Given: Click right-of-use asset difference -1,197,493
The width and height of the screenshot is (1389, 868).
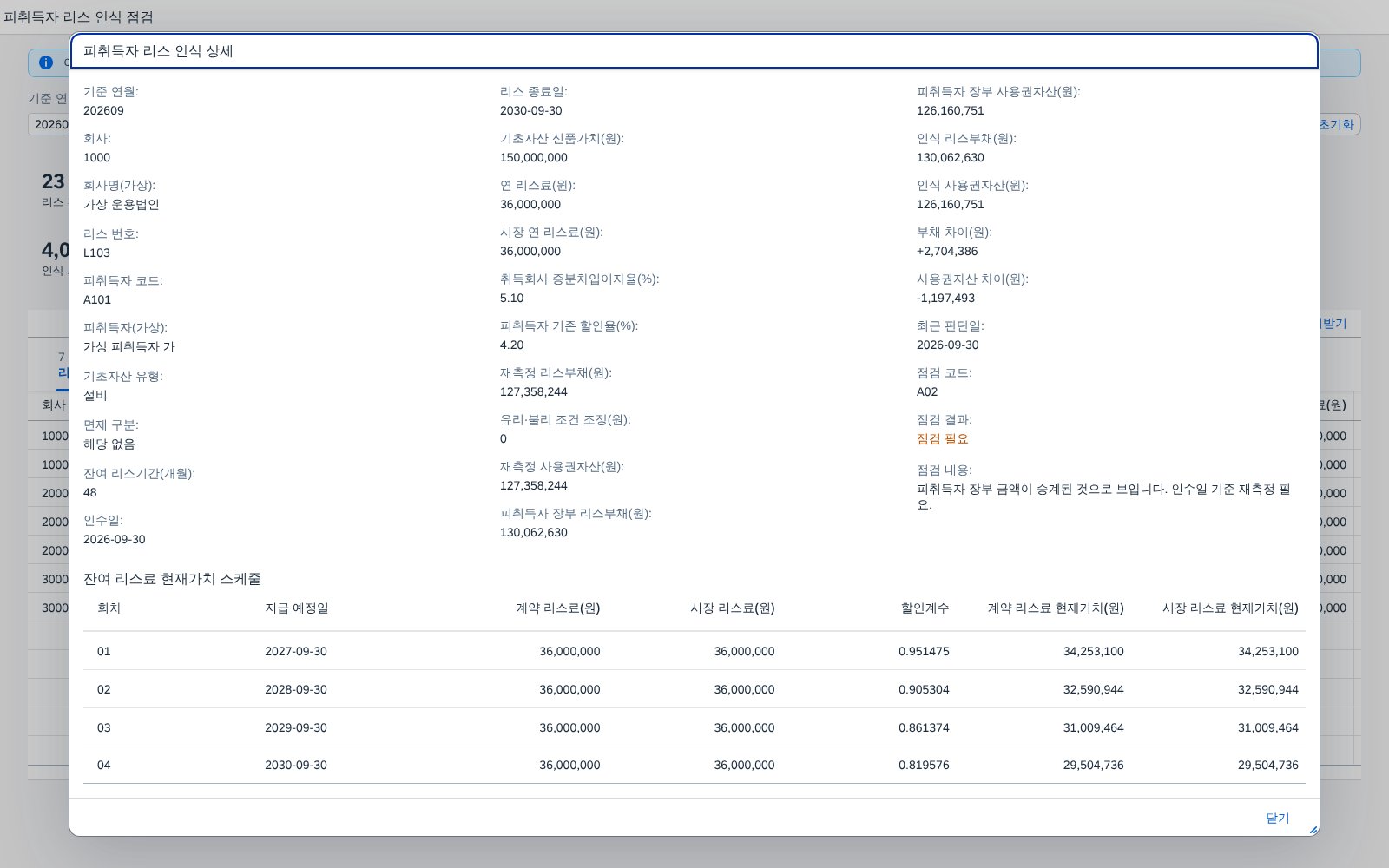Looking at the screenshot, I should coord(945,298).
